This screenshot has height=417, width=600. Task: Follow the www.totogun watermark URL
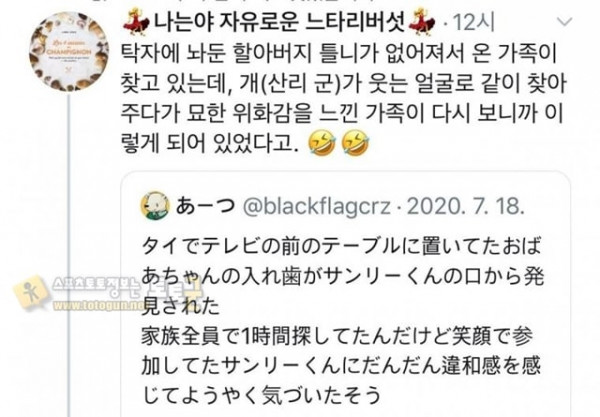[x=98, y=305]
